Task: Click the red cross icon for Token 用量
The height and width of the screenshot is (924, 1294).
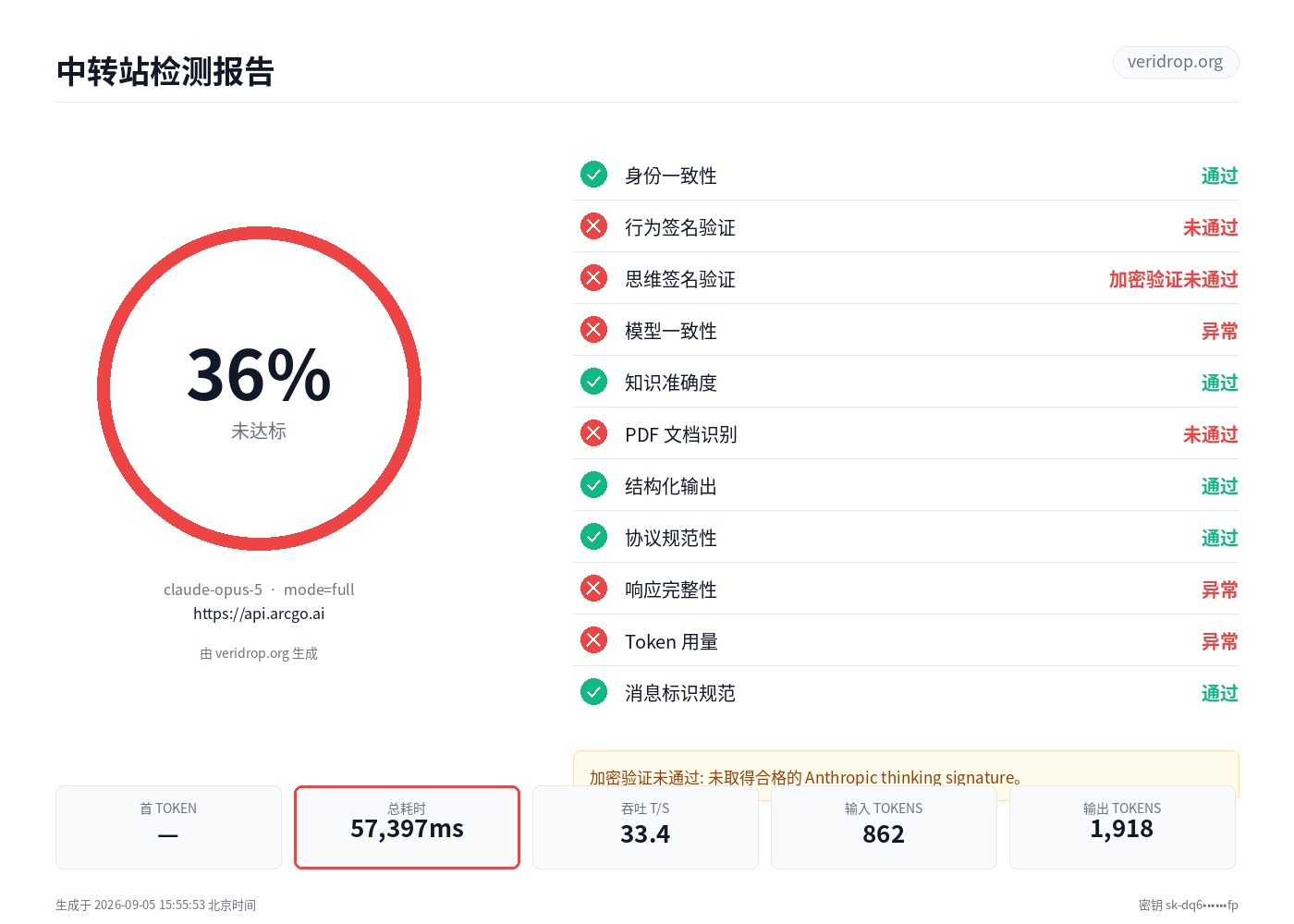Action: [593, 640]
